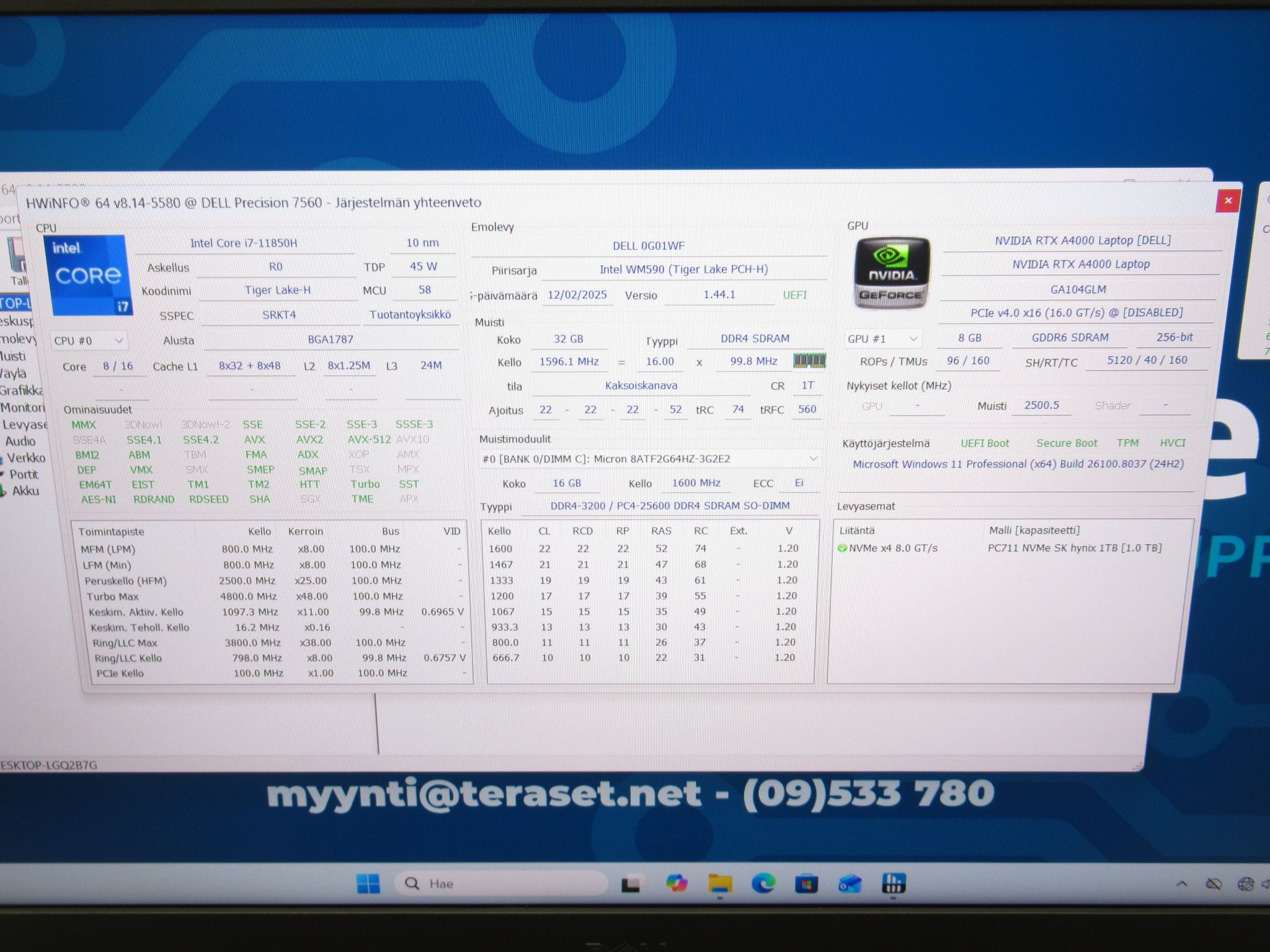The width and height of the screenshot is (1270, 952).
Task: Click the Peruskello (HFM) row
Action: 274,581
